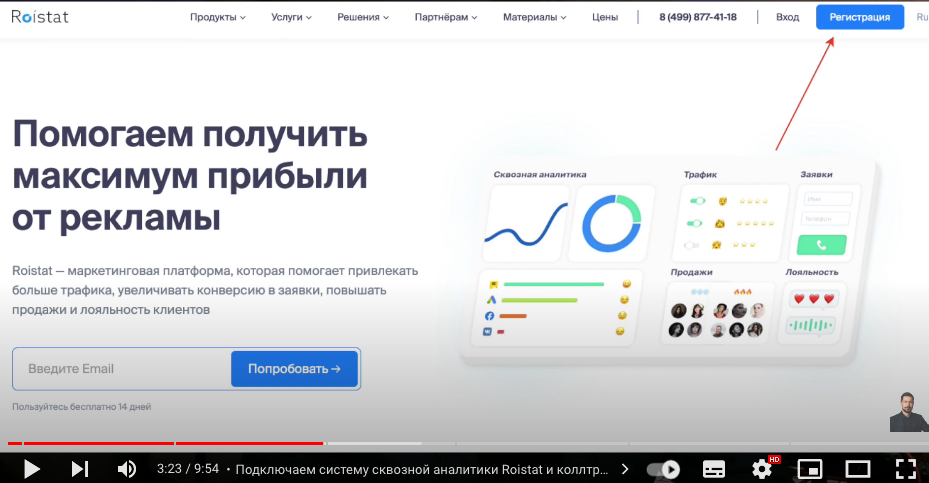Mute the video volume
The height and width of the screenshot is (483, 929).
(x=127, y=469)
